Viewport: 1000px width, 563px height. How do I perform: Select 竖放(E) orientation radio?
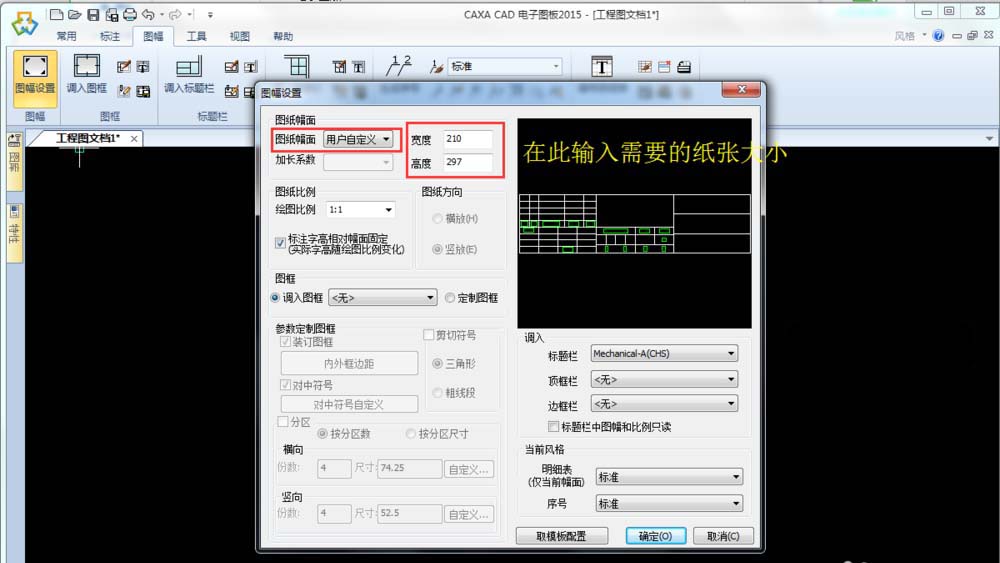(x=438, y=249)
